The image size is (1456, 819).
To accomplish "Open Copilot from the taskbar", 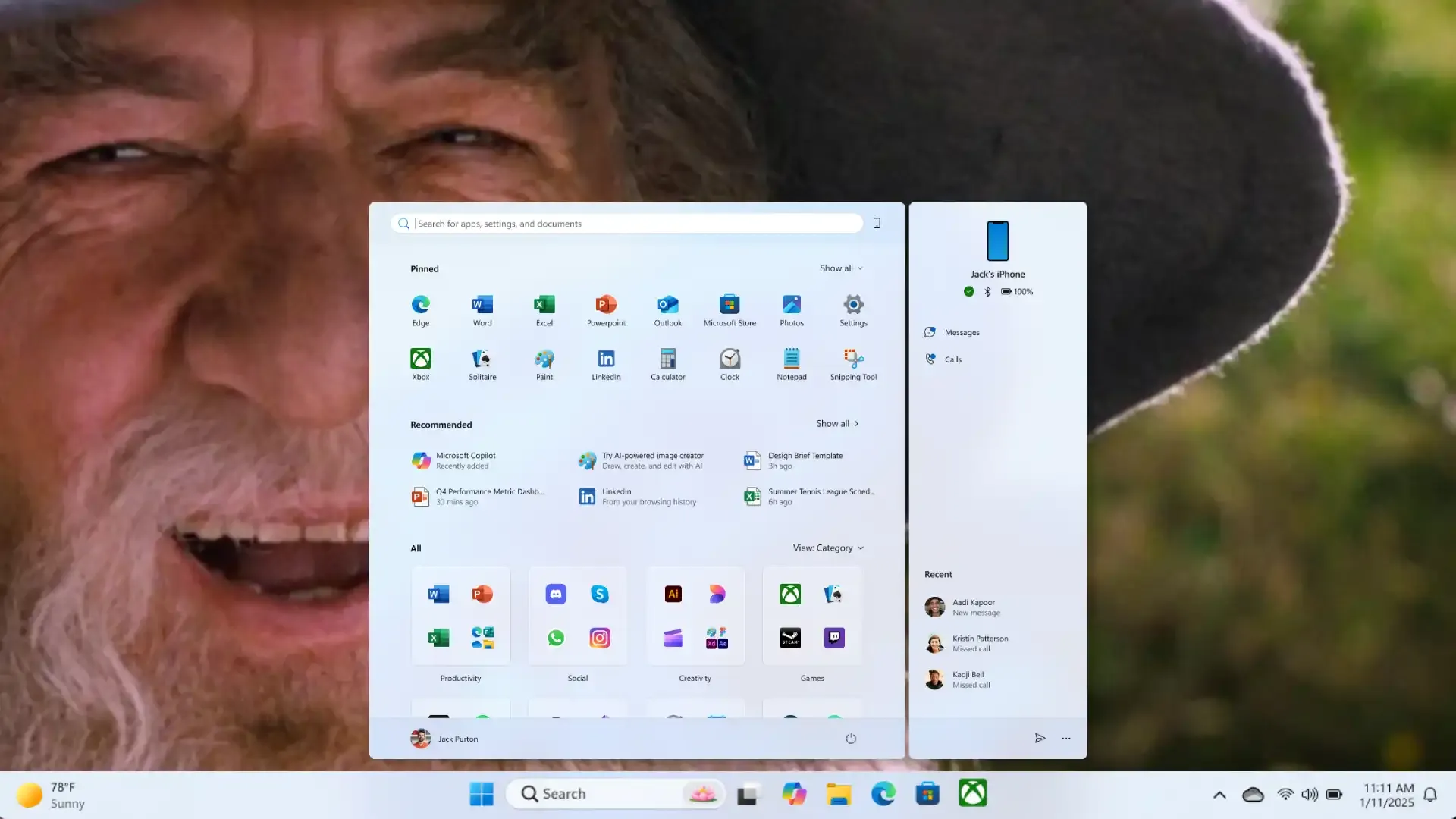I will point(794,794).
